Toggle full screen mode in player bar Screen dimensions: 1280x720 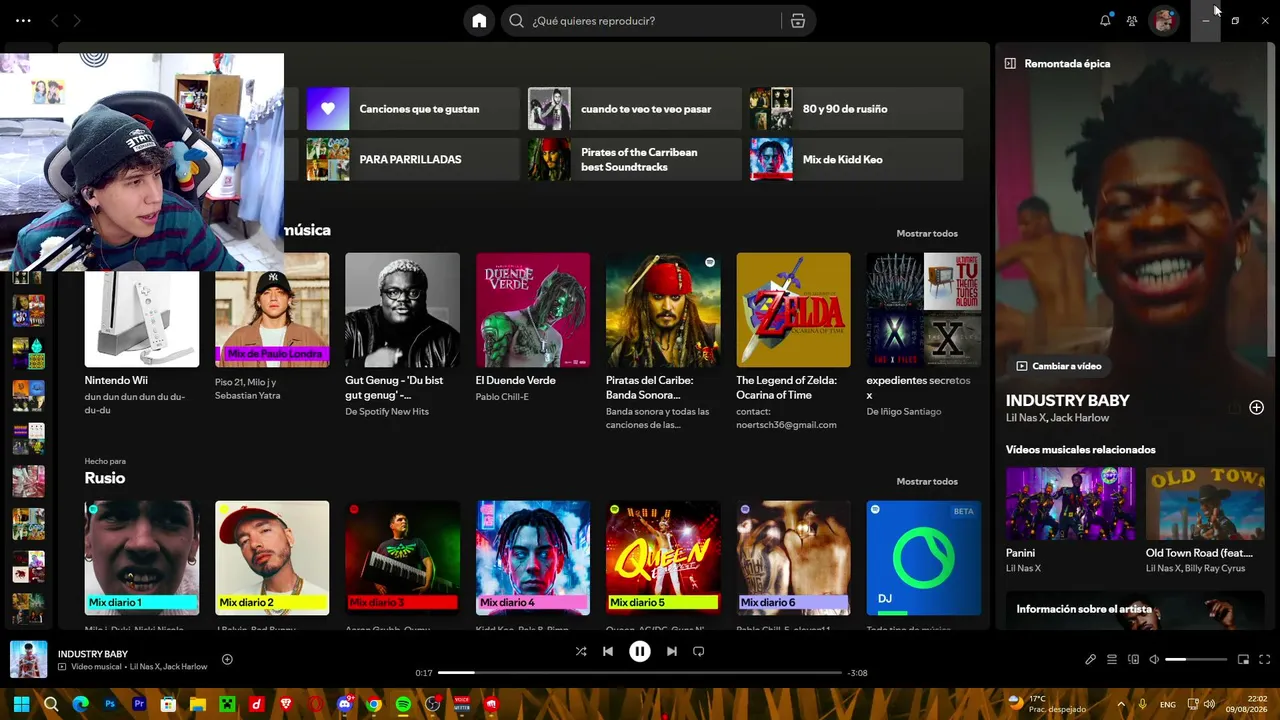[1265, 659]
